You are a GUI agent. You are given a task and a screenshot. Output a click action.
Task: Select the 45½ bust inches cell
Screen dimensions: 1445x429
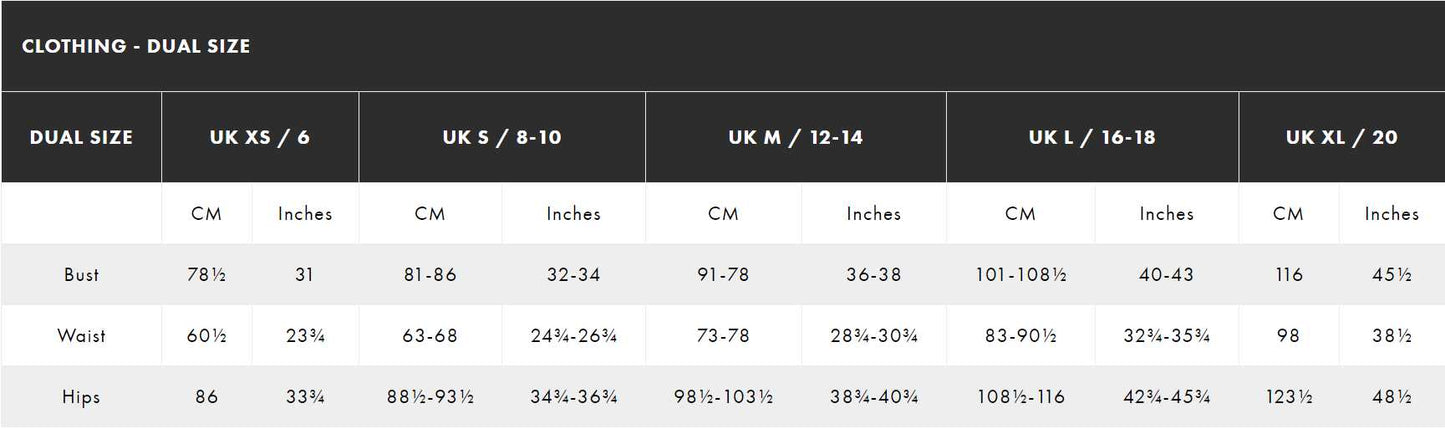(x=1392, y=274)
